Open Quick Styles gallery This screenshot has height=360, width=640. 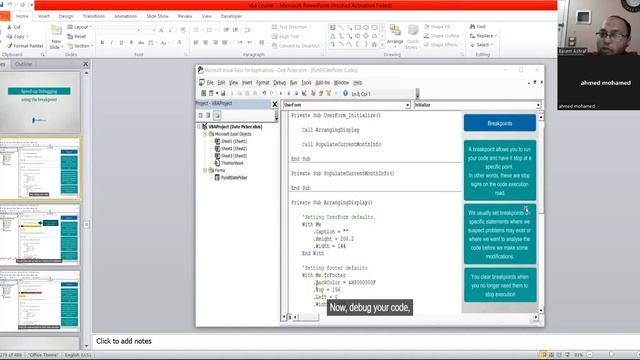point(413,37)
